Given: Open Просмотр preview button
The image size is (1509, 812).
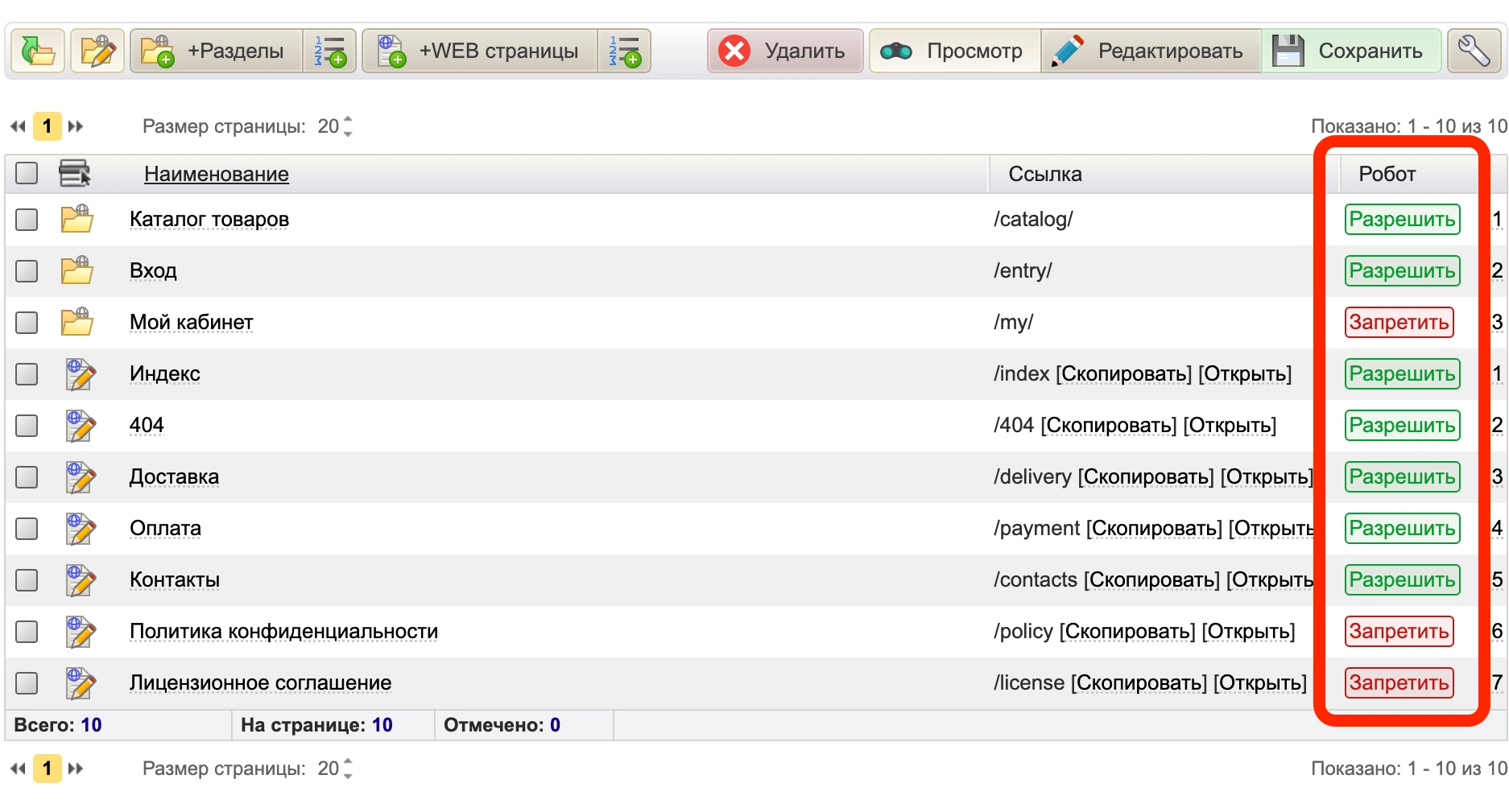Looking at the screenshot, I should [955, 51].
